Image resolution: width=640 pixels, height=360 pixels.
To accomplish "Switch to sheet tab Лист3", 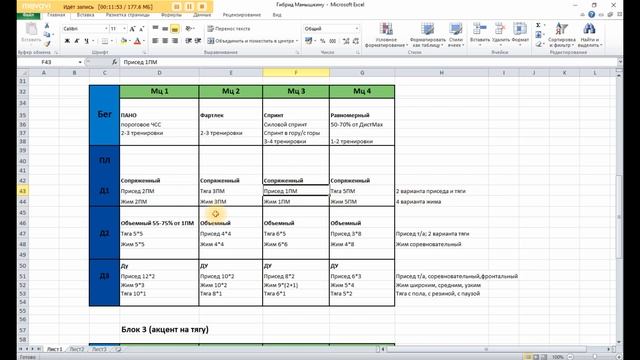I will pos(99,349).
